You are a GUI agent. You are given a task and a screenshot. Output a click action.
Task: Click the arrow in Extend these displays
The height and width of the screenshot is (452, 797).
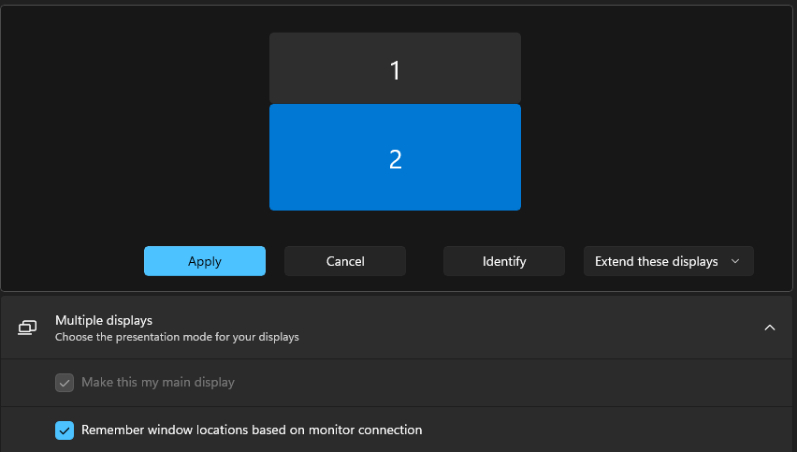(736, 261)
